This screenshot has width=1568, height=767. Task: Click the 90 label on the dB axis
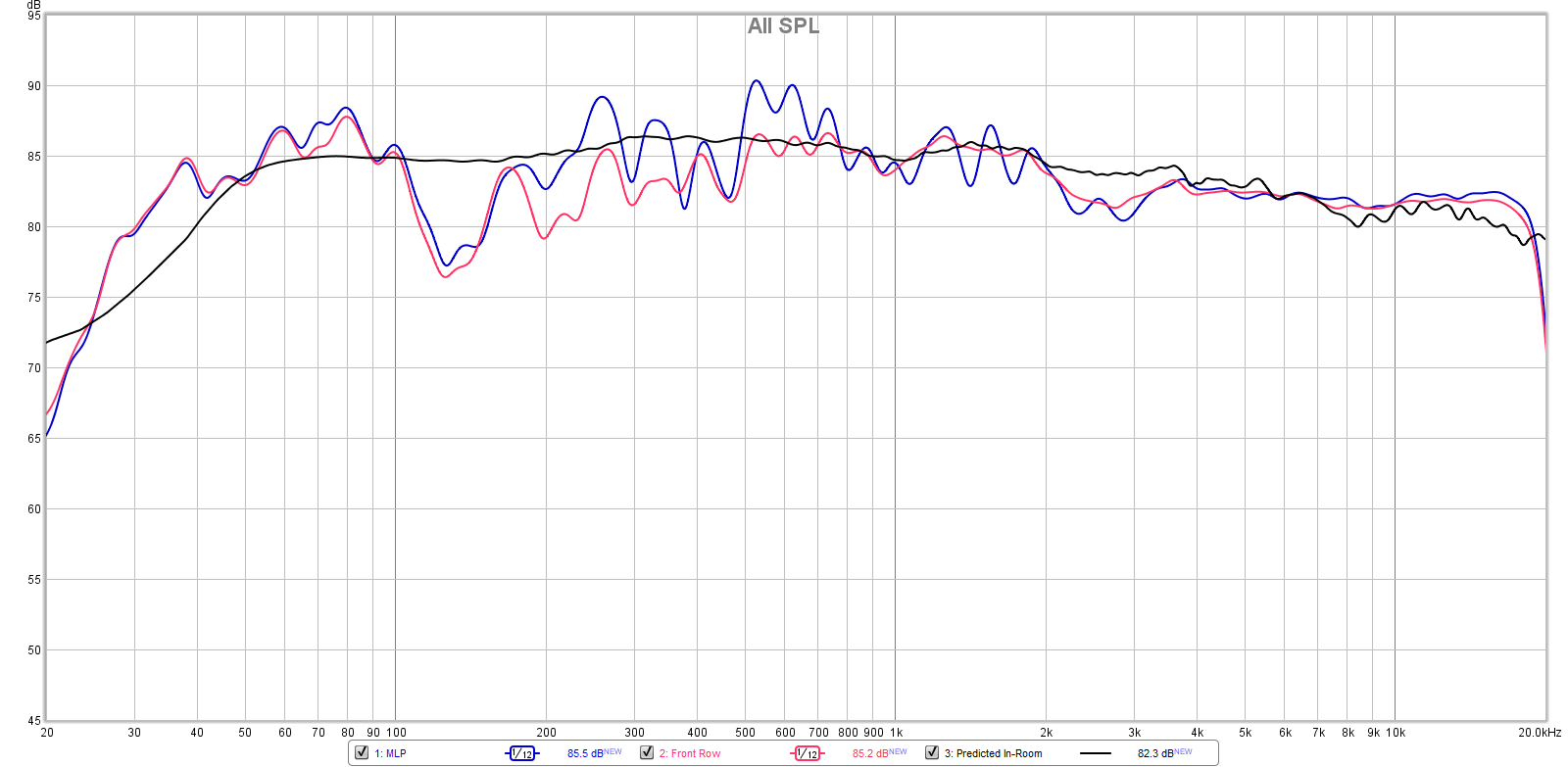(34, 86)
